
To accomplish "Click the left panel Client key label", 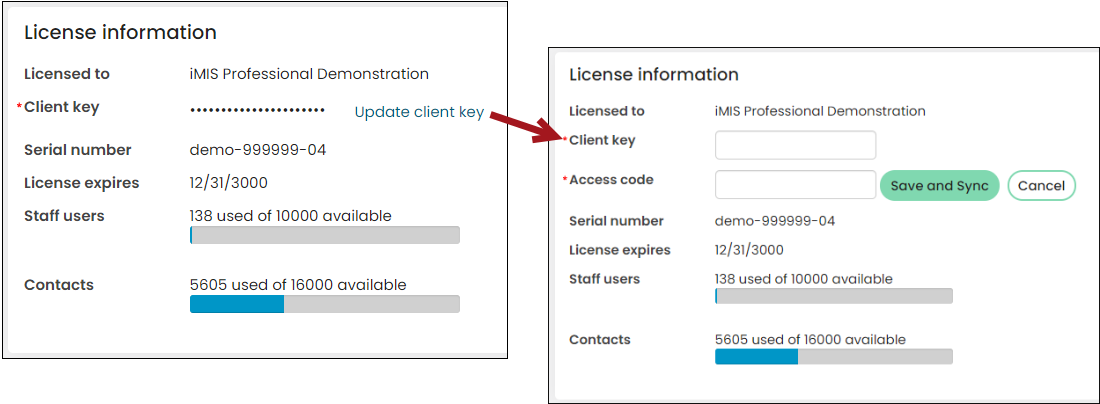I will [62, 107].
